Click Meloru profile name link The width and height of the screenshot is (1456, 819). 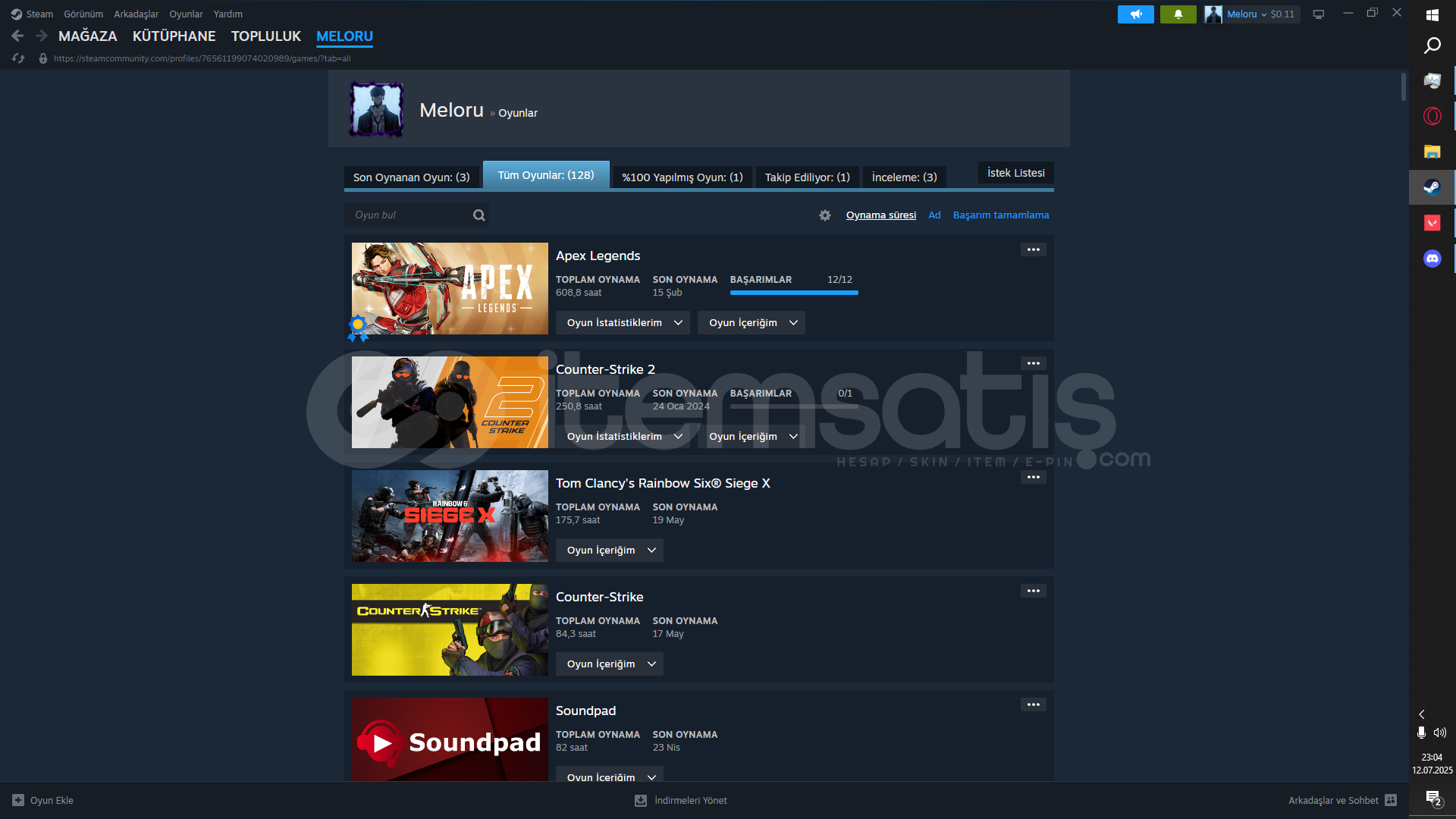click(452, 110)
